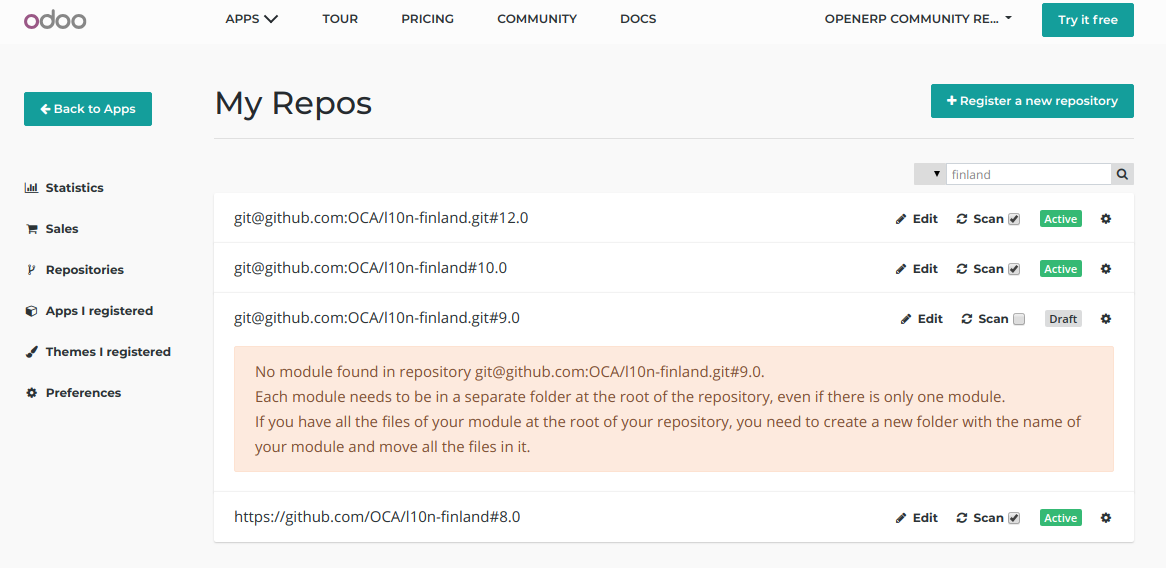Viewport: 1166px width, 568px height.
Task: Click Register a new repository button
Action: (x=1031, y=101)
